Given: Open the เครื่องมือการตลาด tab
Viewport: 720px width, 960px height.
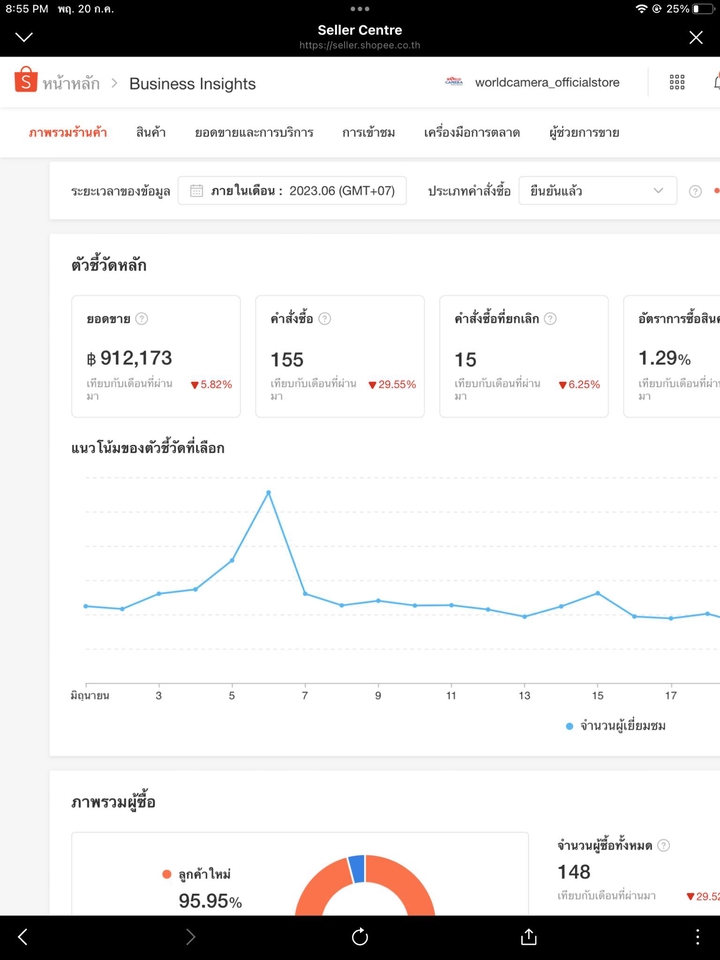Looking at the screenshot, I should pos(472,132).
